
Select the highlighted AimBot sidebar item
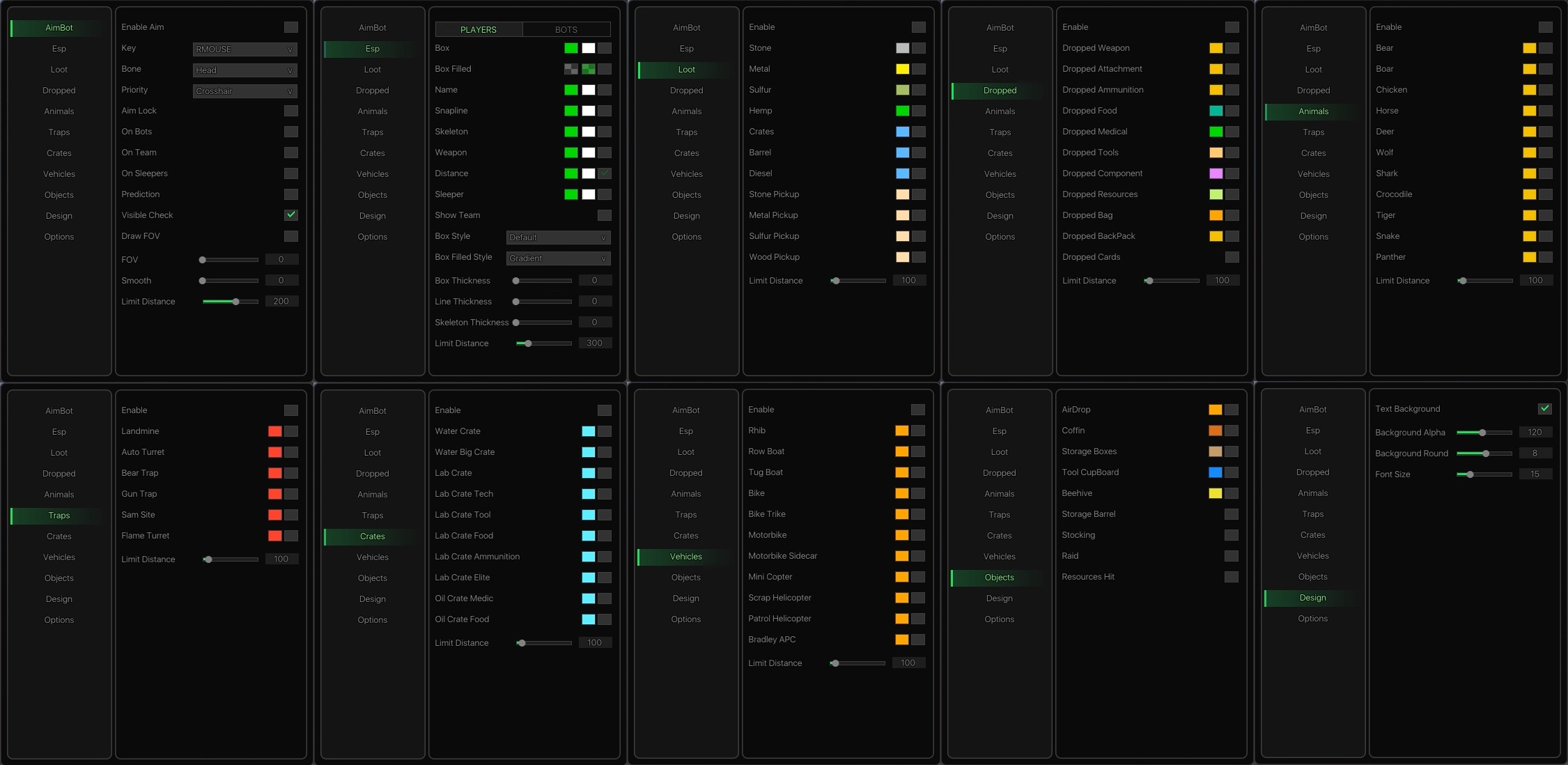59,28
